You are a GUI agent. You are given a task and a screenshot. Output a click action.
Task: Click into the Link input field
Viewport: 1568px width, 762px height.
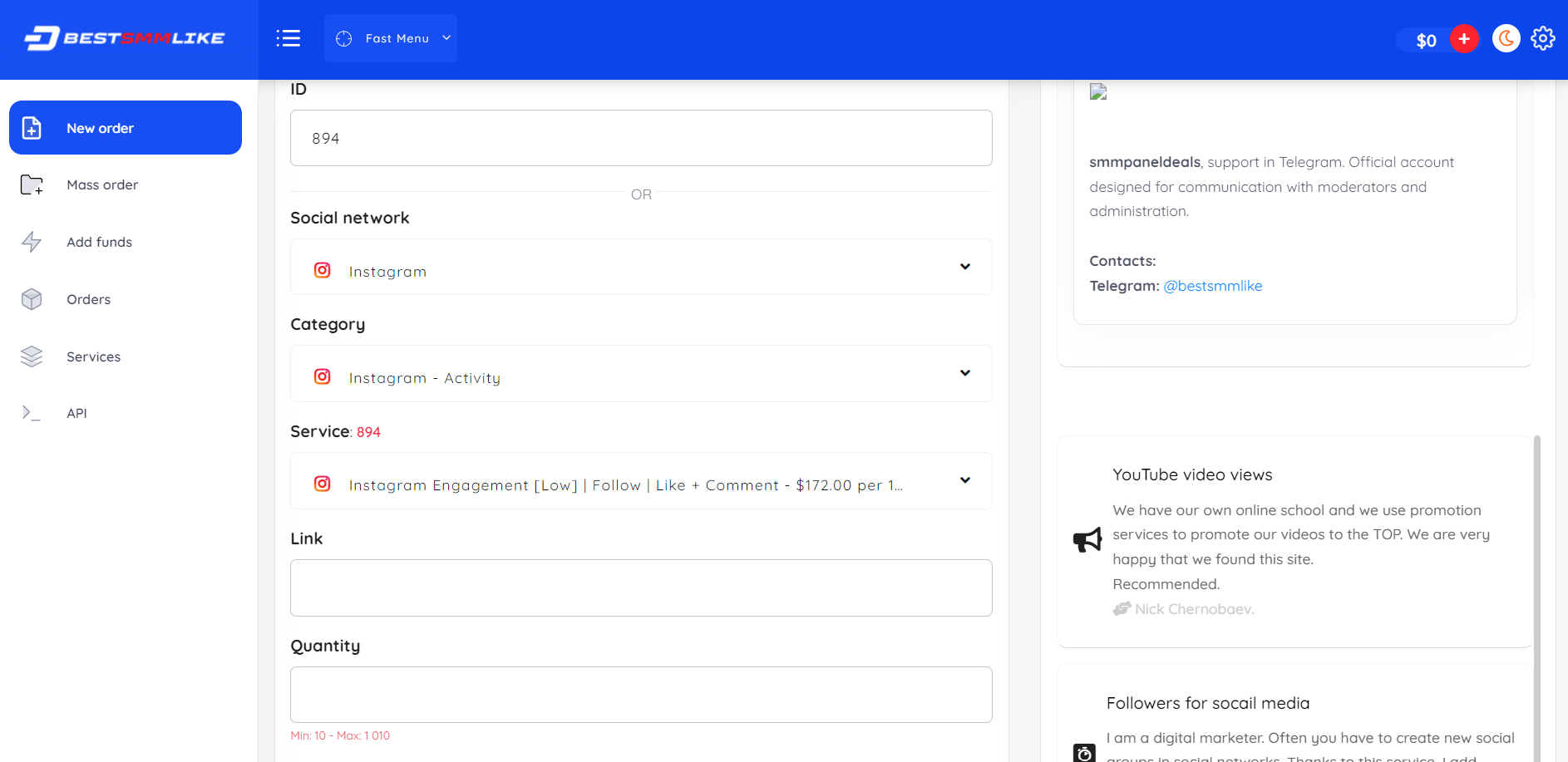tap(640, 588)
